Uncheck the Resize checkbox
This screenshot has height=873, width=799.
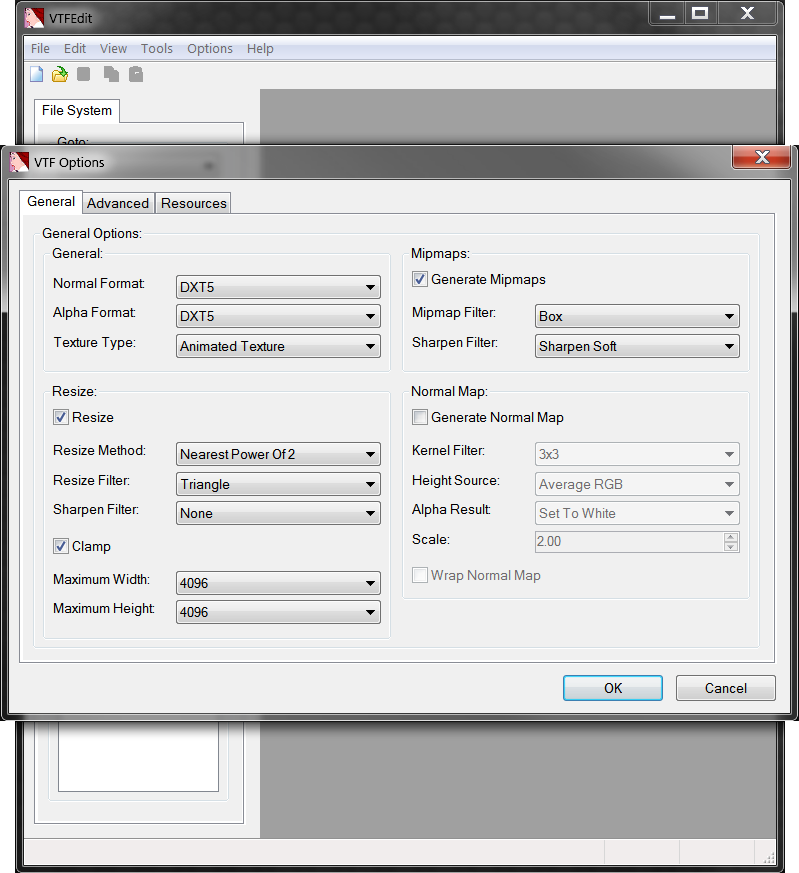61,417
